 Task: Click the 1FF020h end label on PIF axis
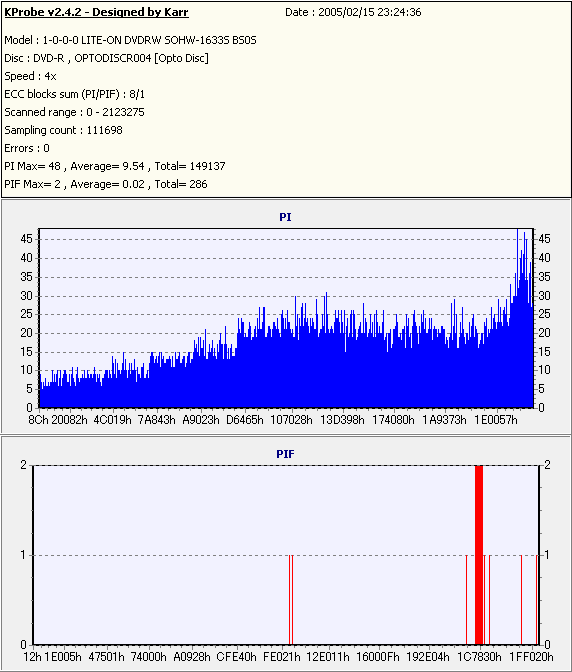point(531,657)
